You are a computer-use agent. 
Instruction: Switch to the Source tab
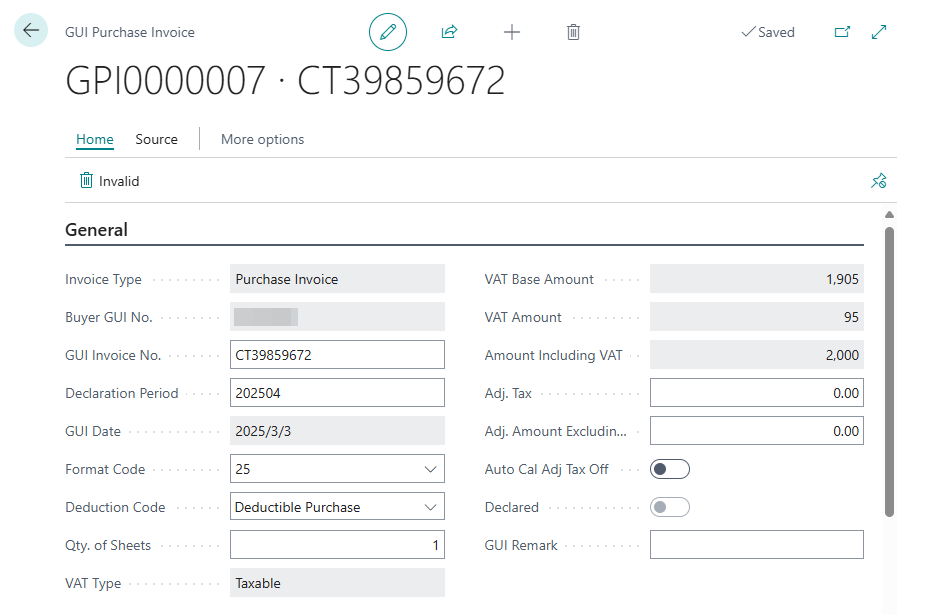pos(156,139)
